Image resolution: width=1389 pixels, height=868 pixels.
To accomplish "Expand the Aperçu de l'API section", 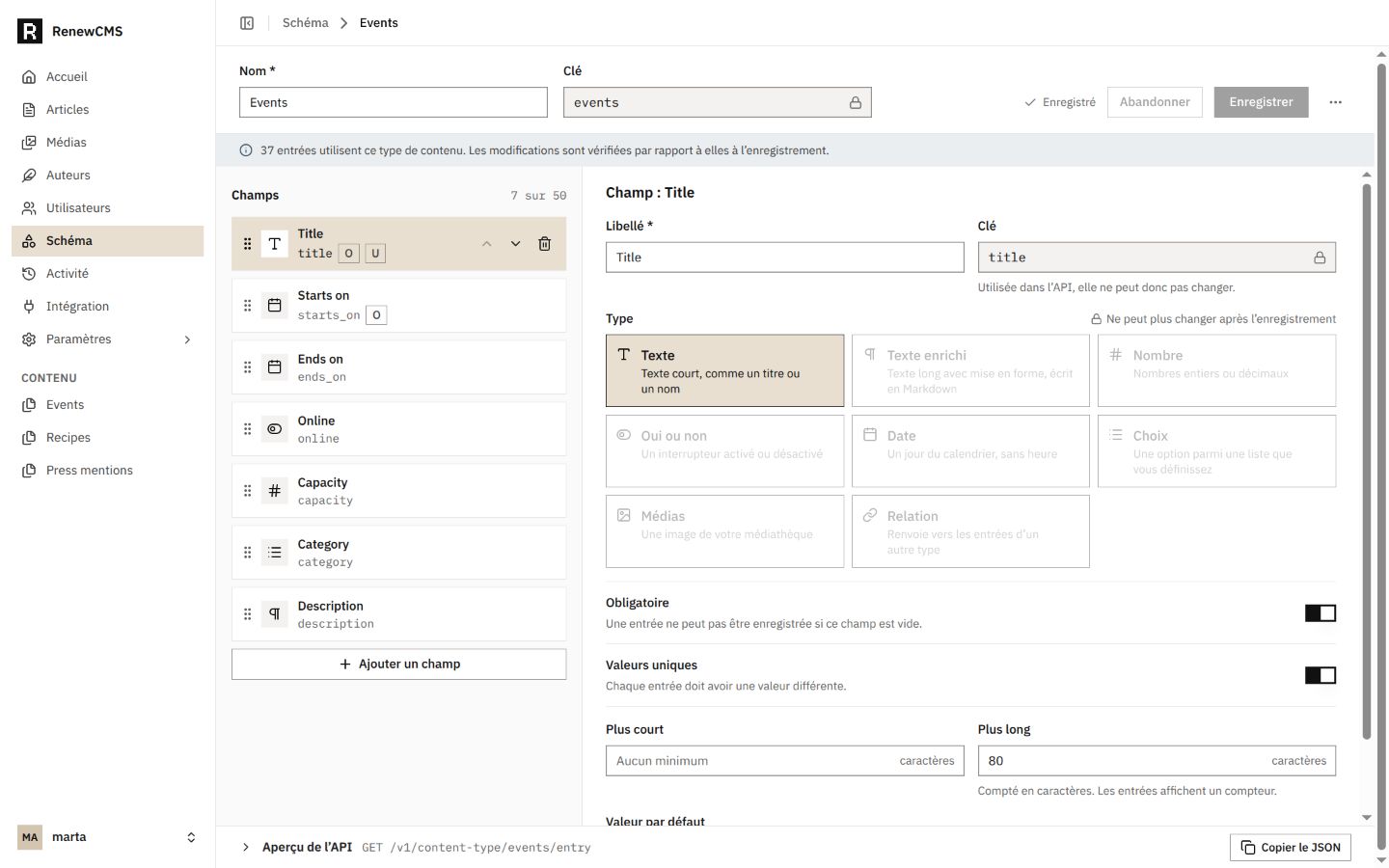I will coord(245,848).
